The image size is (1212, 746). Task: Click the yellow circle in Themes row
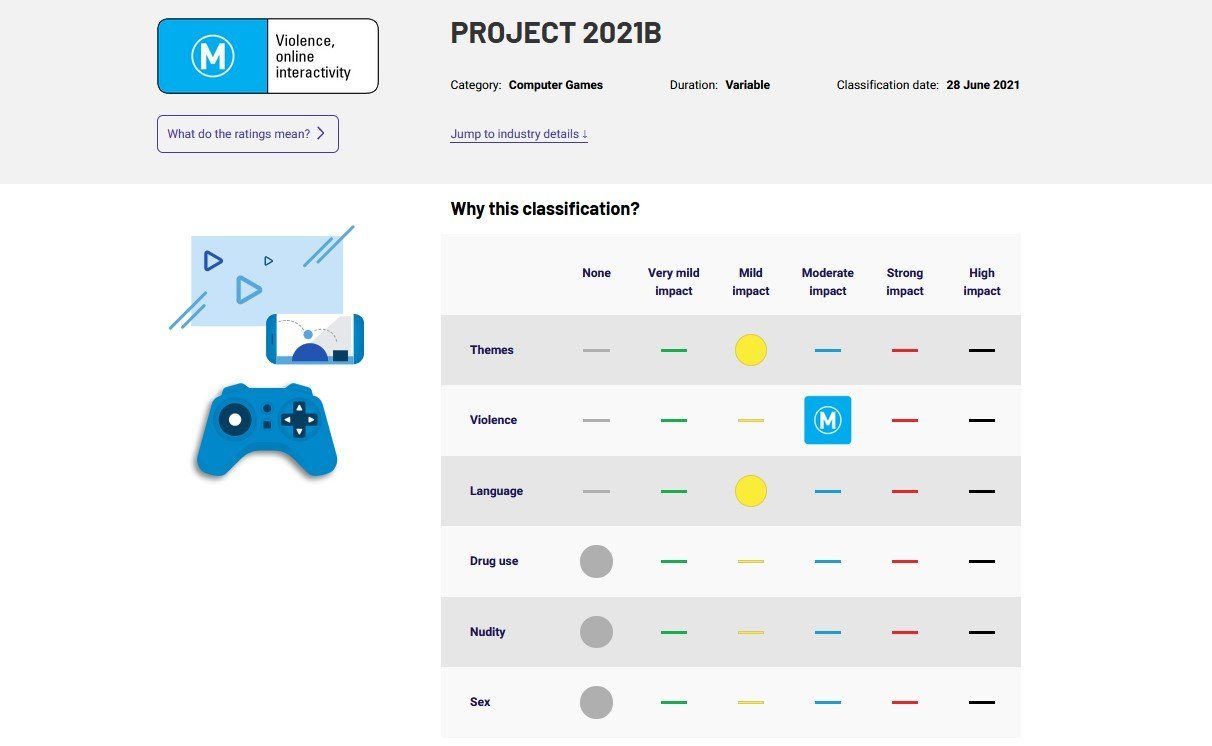click(750, 350)
